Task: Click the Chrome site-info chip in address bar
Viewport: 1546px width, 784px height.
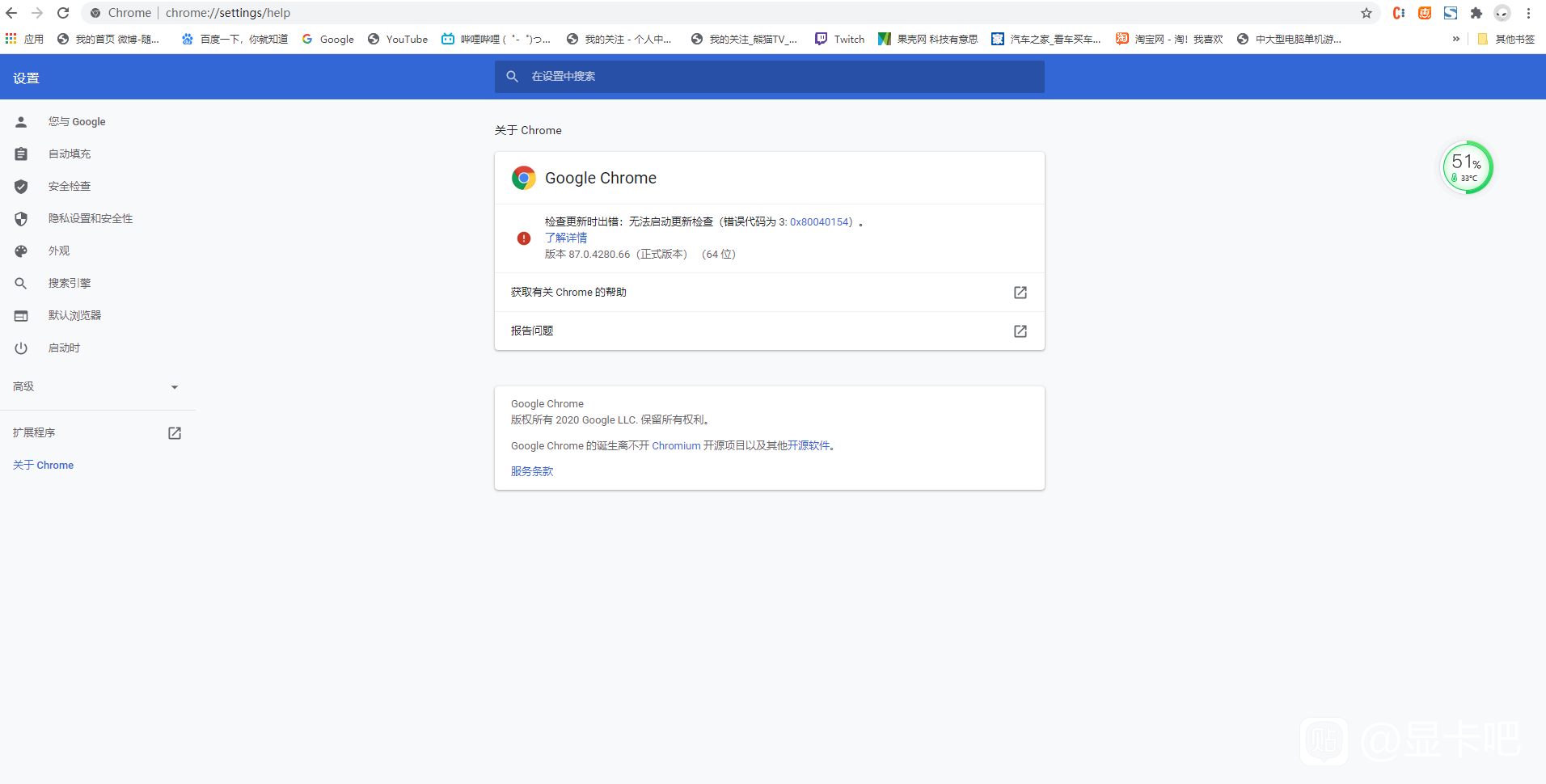Action: [120, 13]
